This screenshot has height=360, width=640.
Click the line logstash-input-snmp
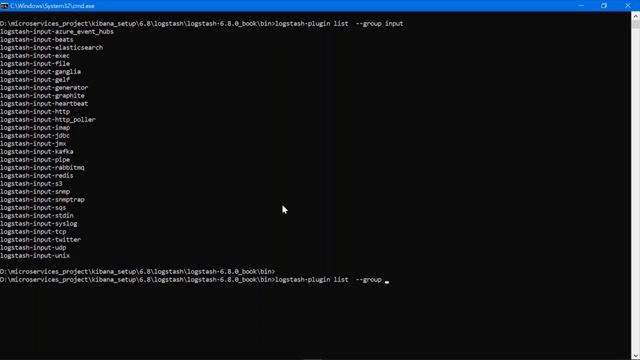tap(35, 192)
